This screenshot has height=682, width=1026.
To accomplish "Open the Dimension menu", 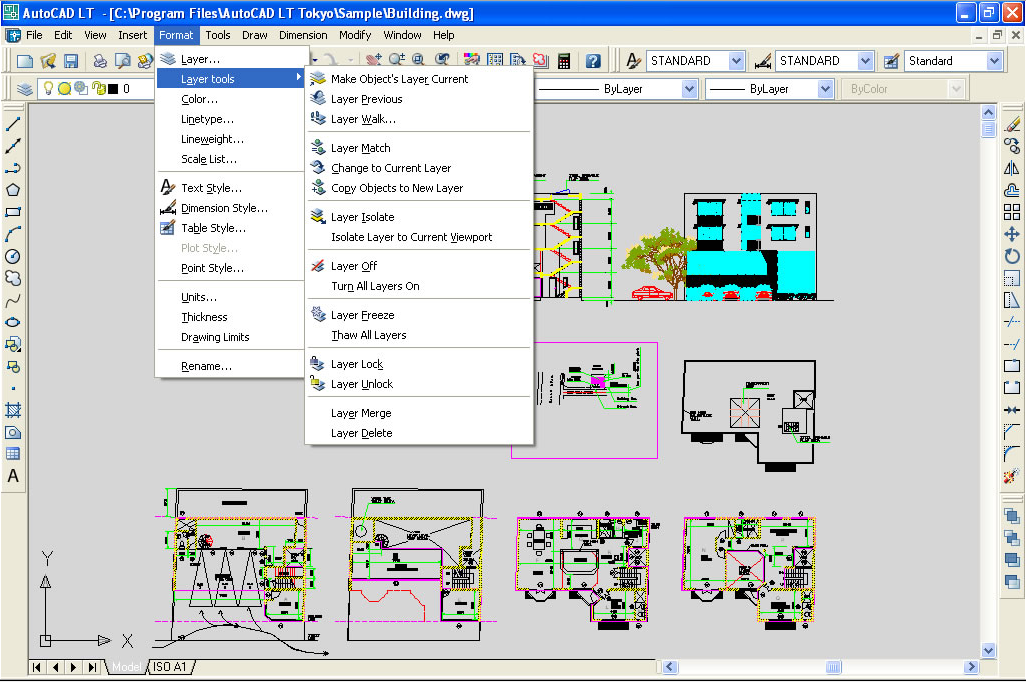I will [303, 35].
